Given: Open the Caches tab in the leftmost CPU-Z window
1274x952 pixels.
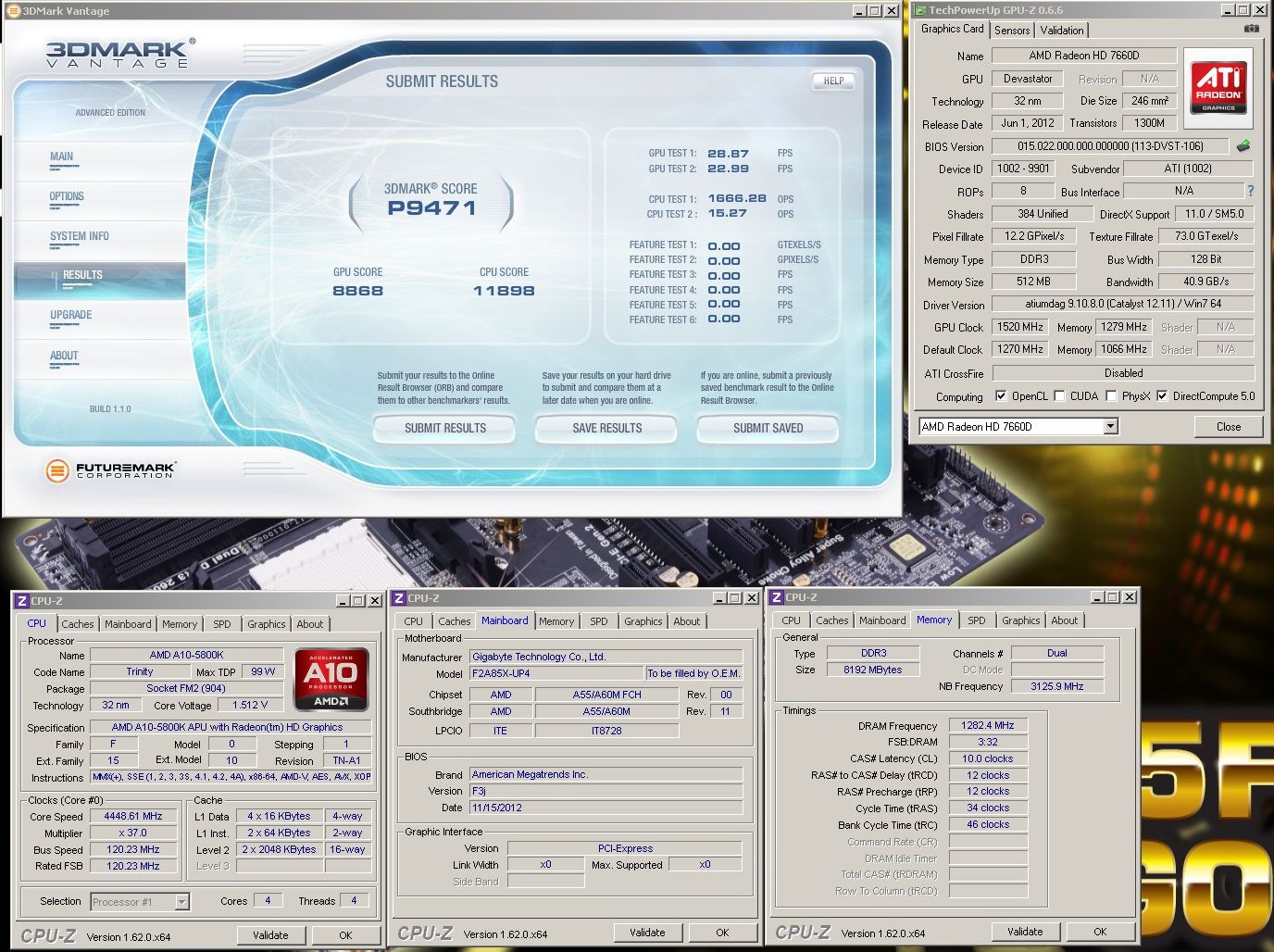Looking at the screenshot, I should click(78, 624).
